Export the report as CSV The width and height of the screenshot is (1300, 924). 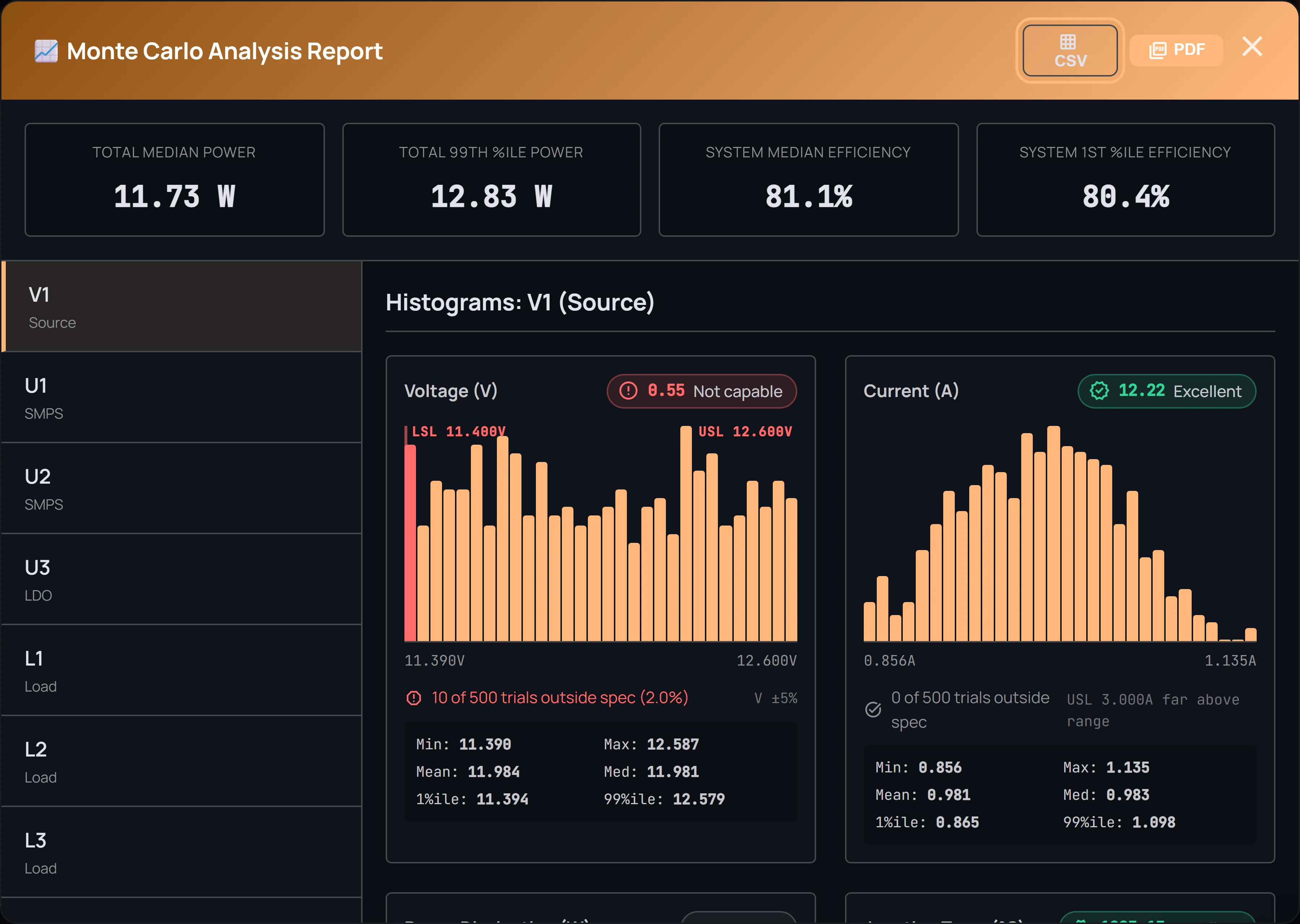click(x=1070, y=51)
